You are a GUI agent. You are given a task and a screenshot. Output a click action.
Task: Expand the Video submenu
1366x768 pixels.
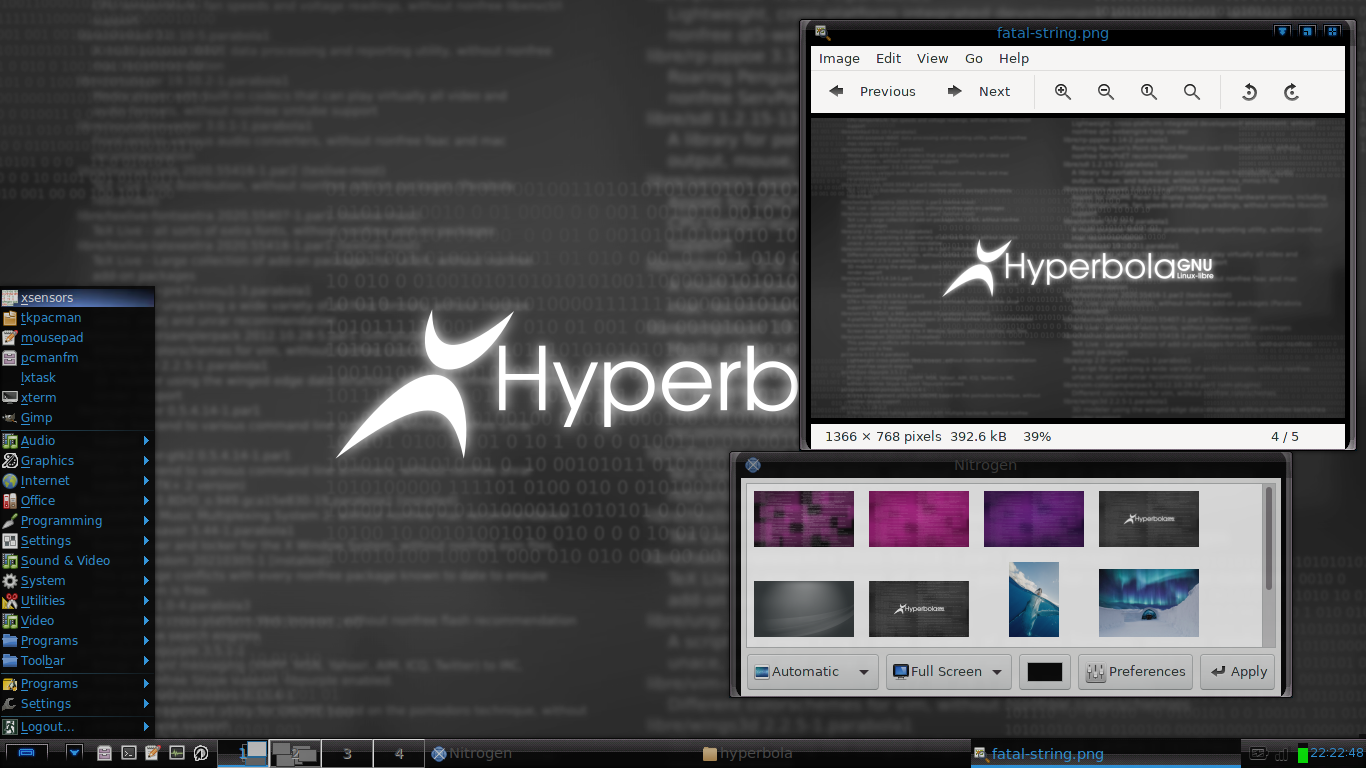[x=77, y=621]
